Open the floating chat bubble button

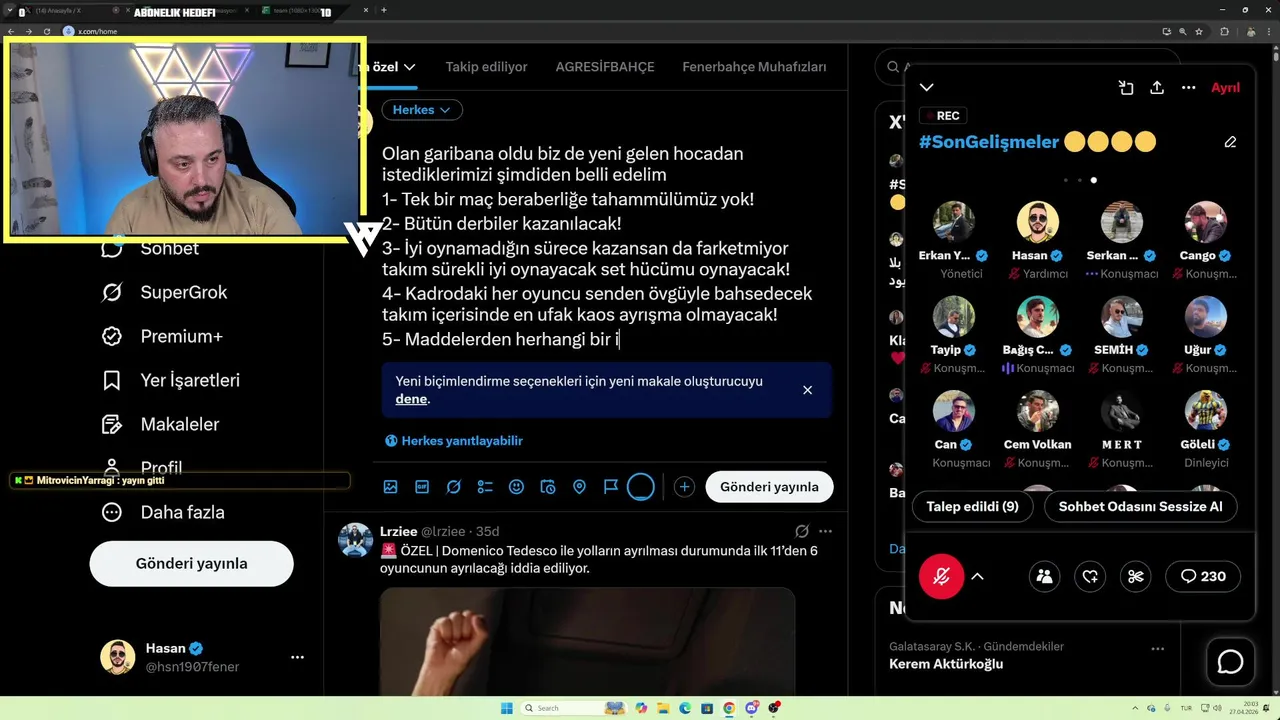1230,662
